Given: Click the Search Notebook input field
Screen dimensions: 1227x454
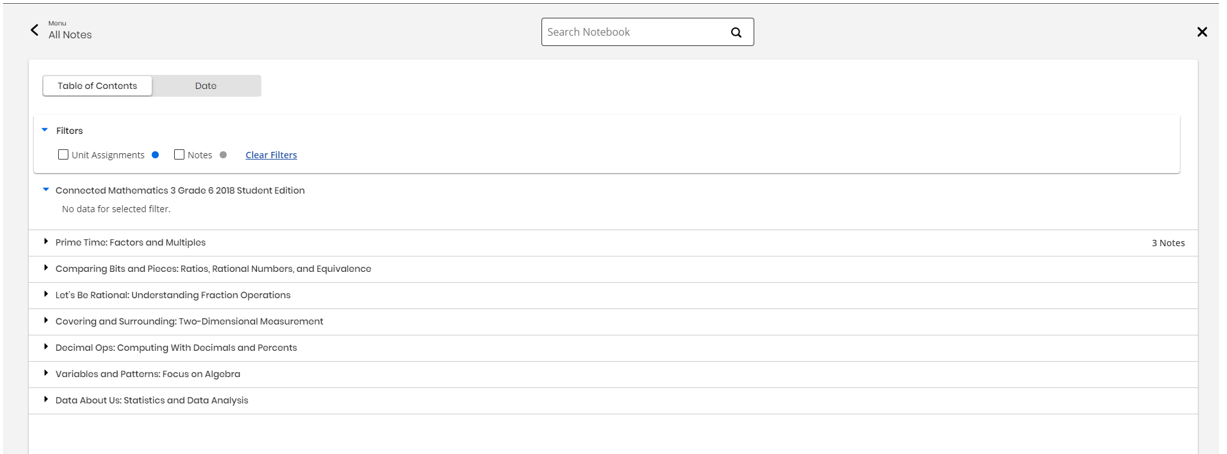Looking at the screenshot, I should (635, 32).
